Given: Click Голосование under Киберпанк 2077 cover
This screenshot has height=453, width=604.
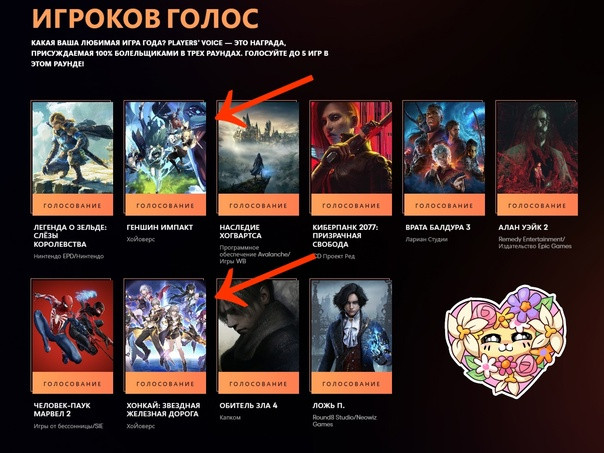Looking at the screenshot, I should coord(351,205).
